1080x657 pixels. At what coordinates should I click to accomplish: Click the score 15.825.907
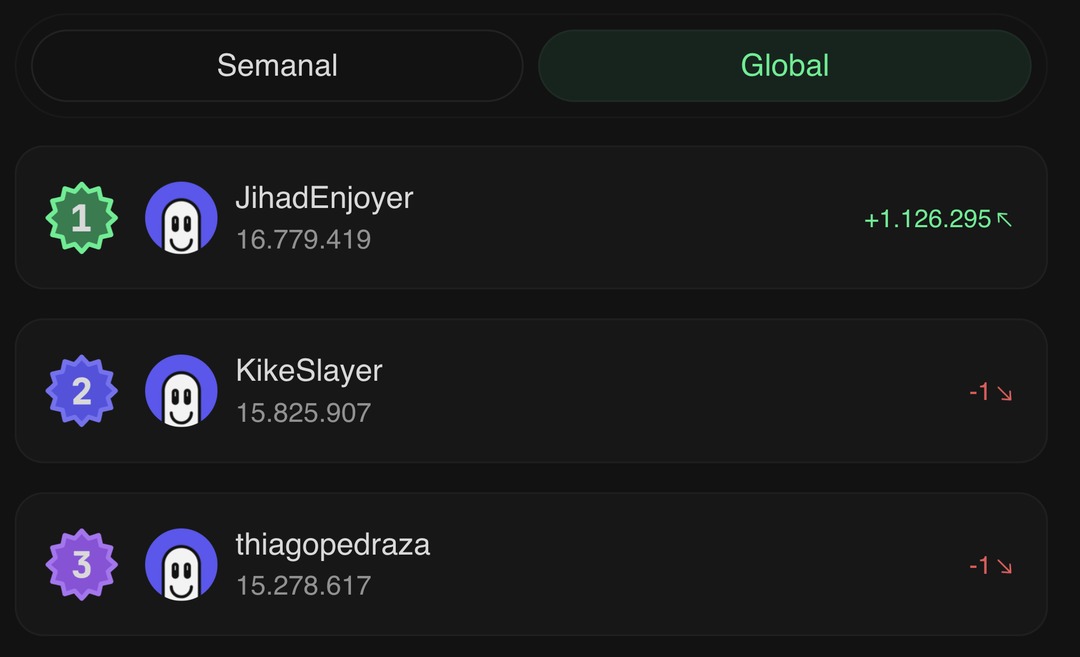(x=303, y=413)
